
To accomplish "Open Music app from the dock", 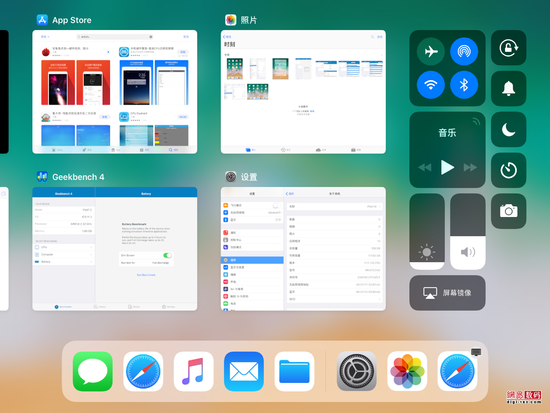I will tap(193, 371).
